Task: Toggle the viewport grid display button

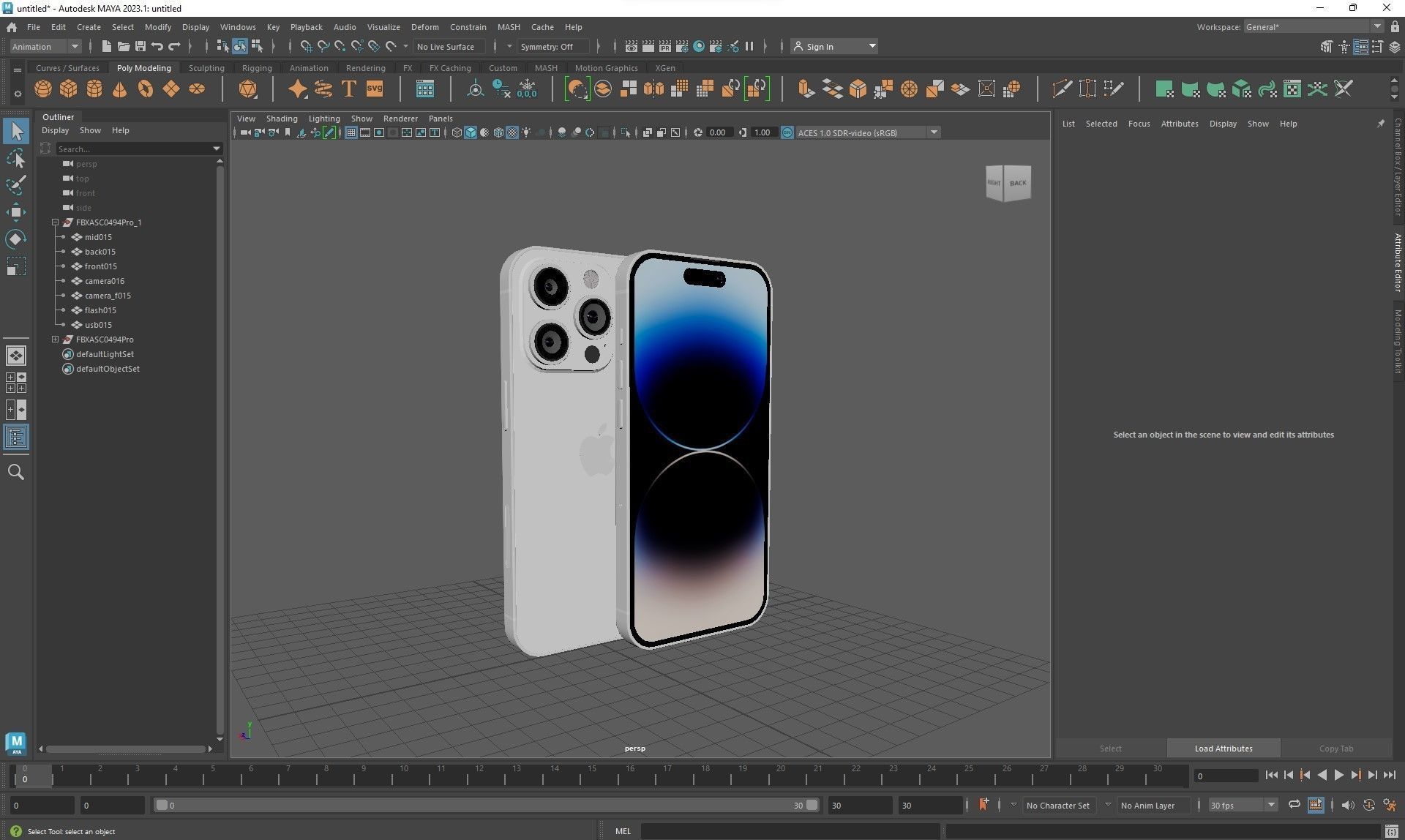Action: coord(351,132)
